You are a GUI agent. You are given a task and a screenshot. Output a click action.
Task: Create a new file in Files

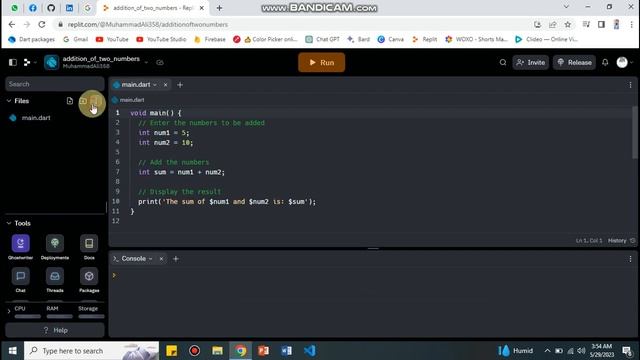click(70, 101)
